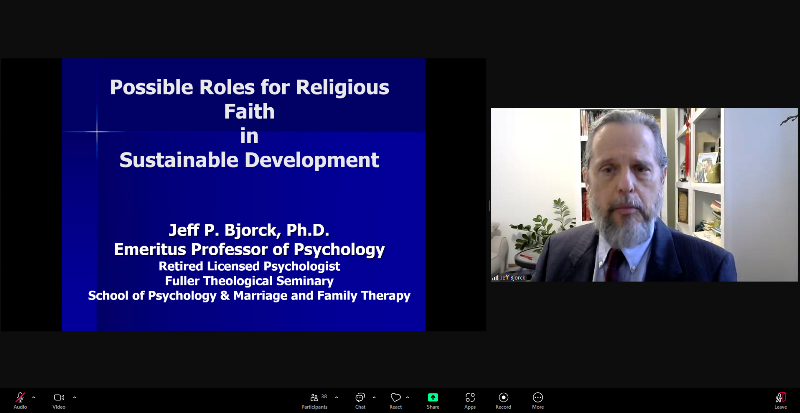
Task: Expand caret beside Chat
Action: pyautogui.click(x=374, y=397)
